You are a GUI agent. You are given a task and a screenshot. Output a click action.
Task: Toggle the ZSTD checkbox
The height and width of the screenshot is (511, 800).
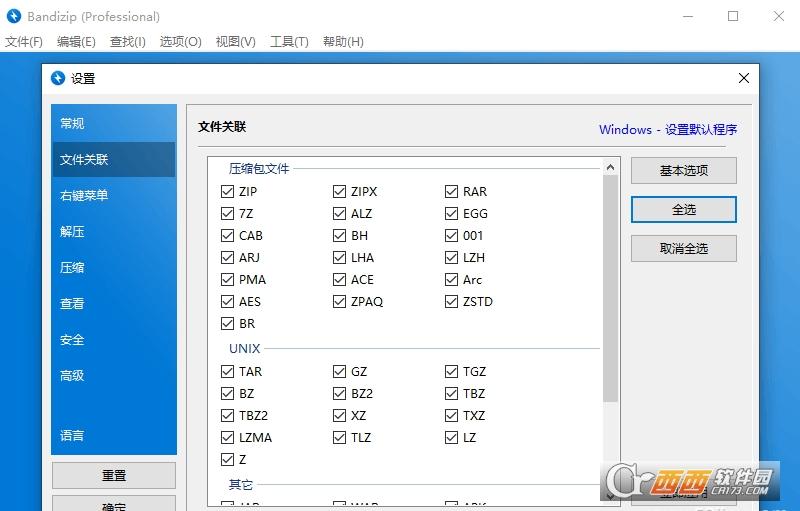(x=451, y=301)
